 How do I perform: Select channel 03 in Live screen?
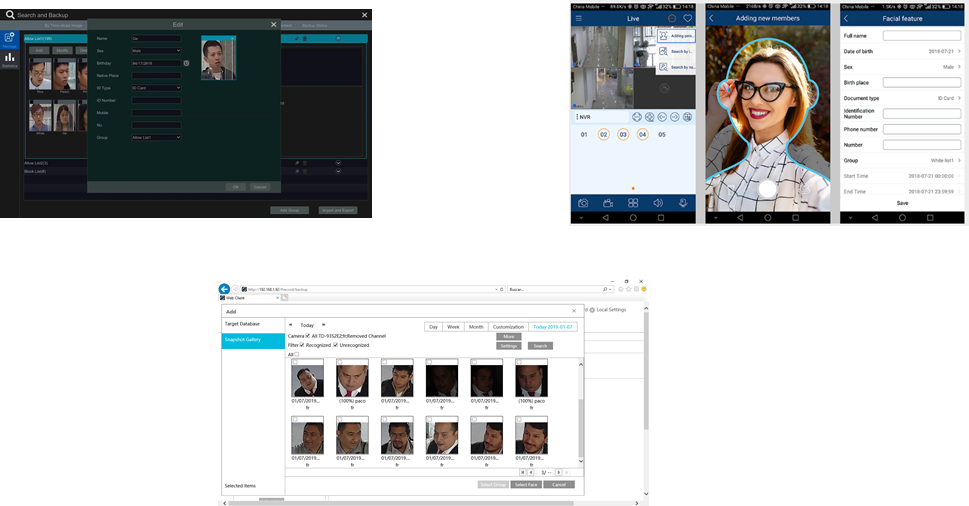623,134
